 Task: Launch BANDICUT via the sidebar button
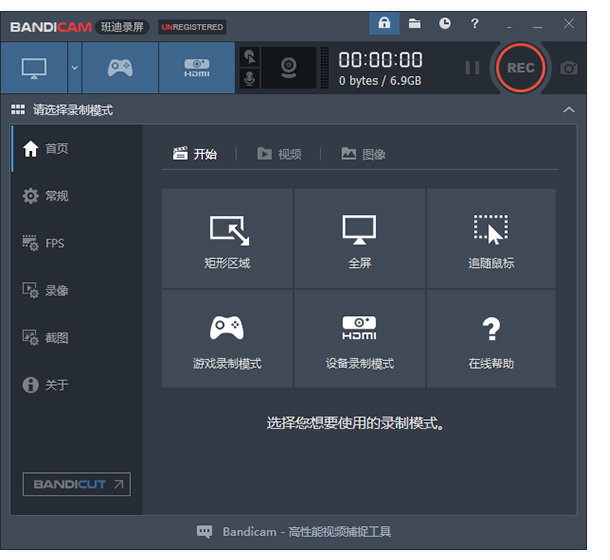click(77, 484)
